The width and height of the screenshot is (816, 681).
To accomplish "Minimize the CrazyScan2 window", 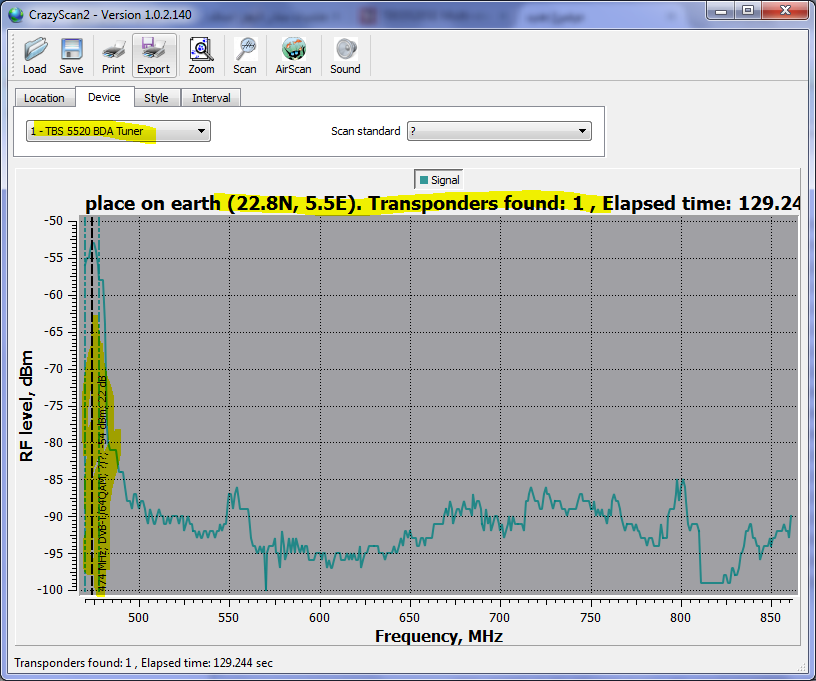I will tap(721, 10).
